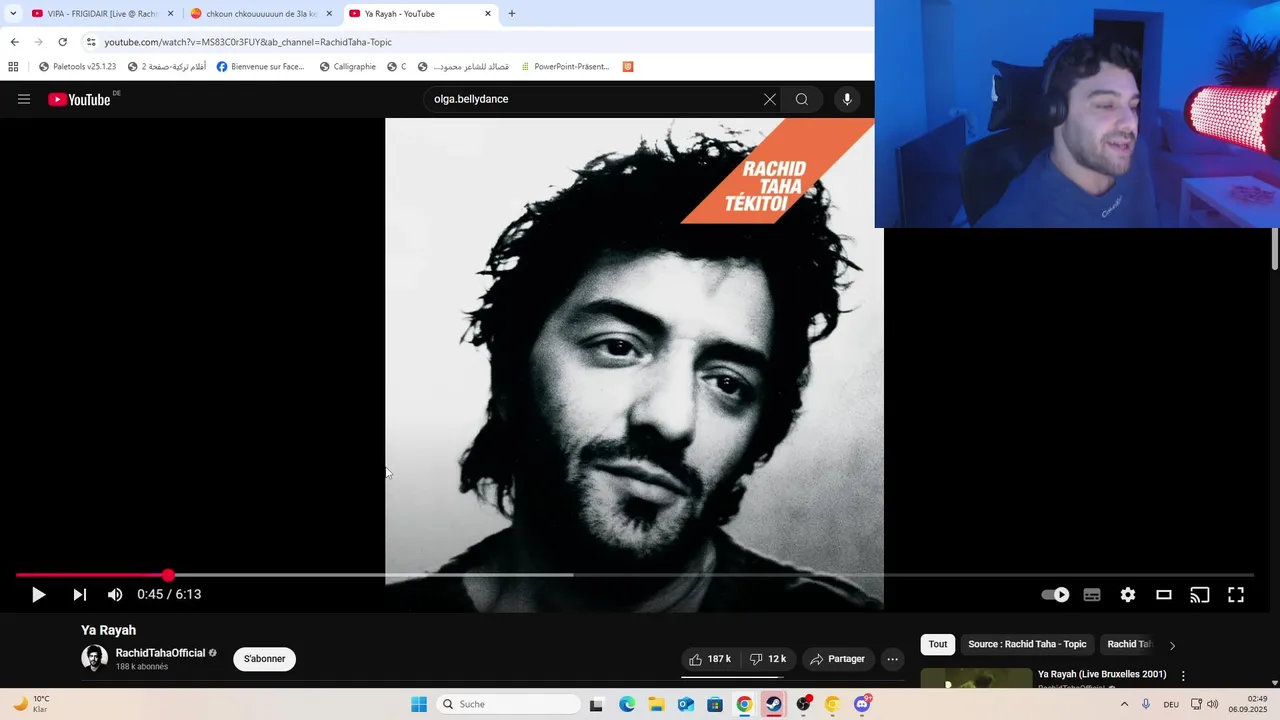Switch to Chrome in taskbar
1280x720 pixels.
pos(744,704)
